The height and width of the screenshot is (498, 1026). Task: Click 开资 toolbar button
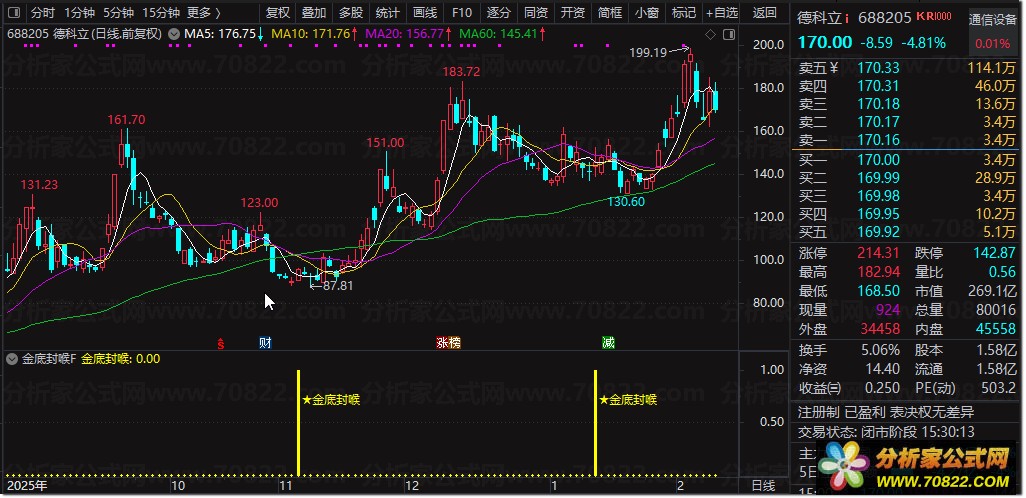573,12
